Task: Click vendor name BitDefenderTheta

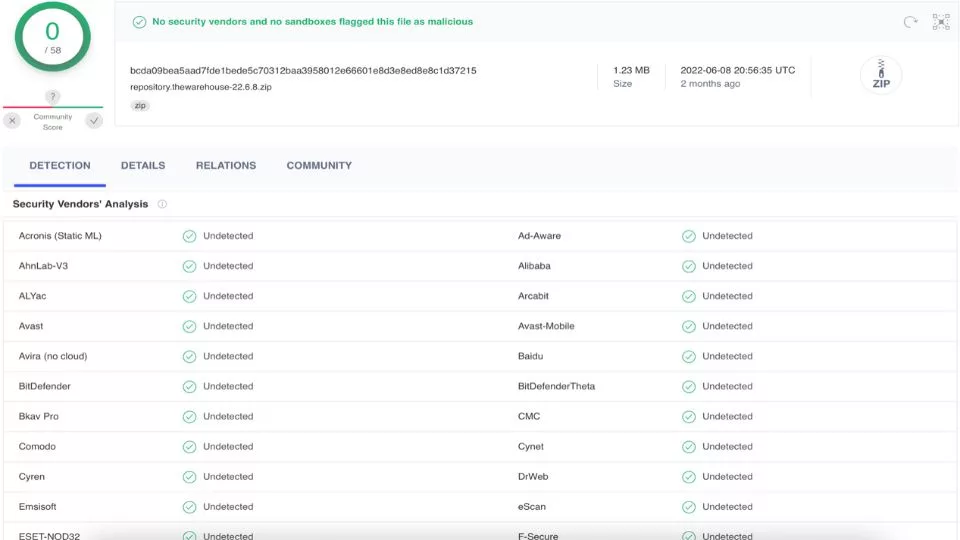Action: (557, 386)
